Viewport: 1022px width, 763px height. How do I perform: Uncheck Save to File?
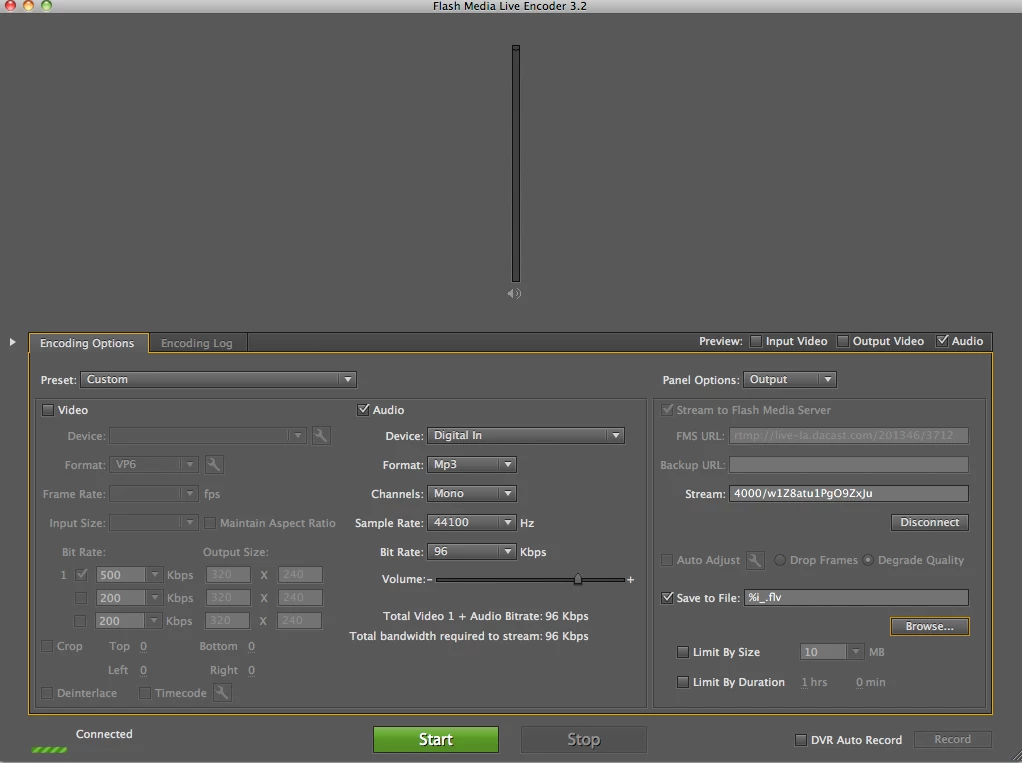667,597
